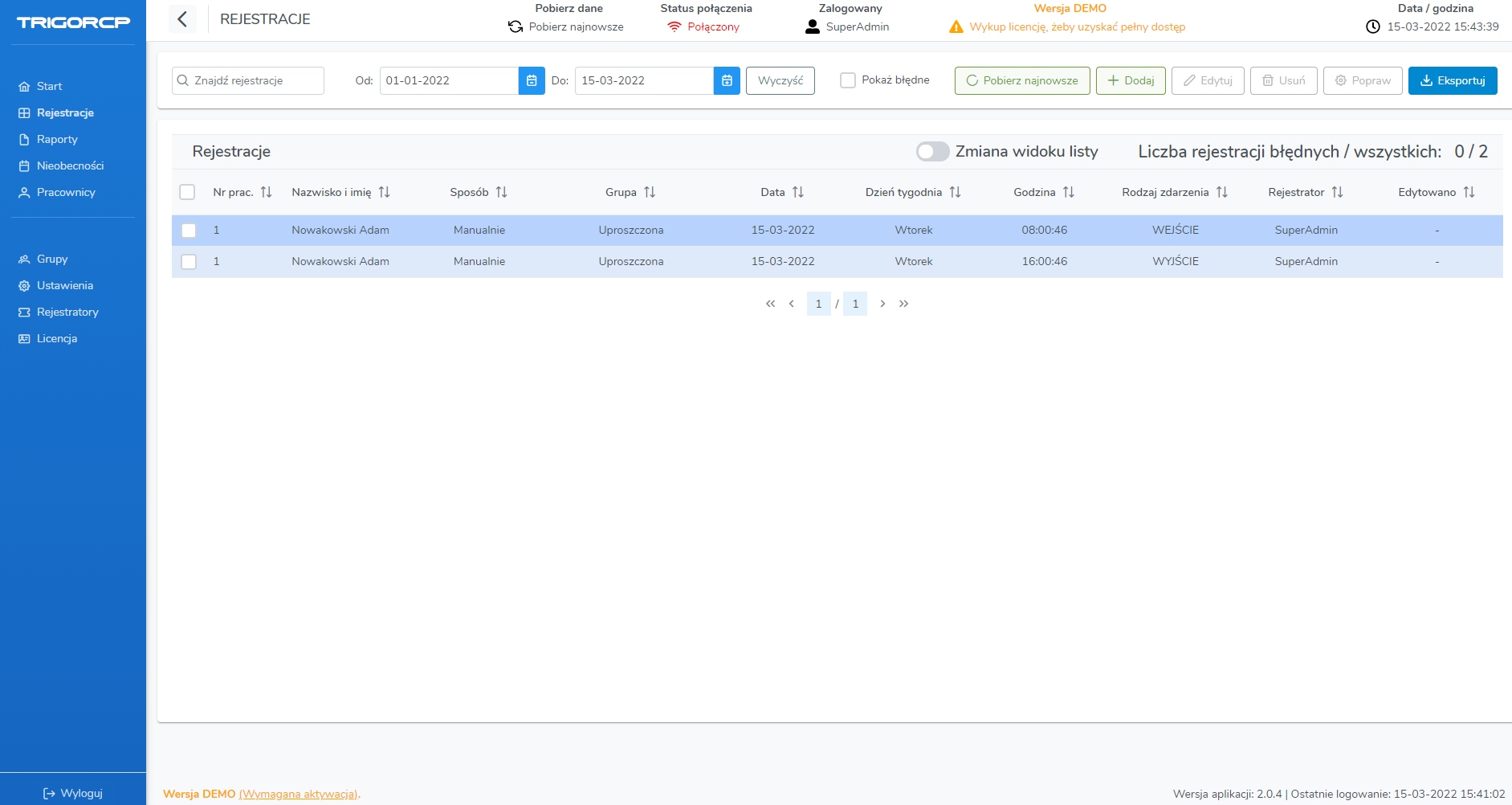
Task: Sort by the Godzina column arrows
Action: click(x=1068, y=192)
